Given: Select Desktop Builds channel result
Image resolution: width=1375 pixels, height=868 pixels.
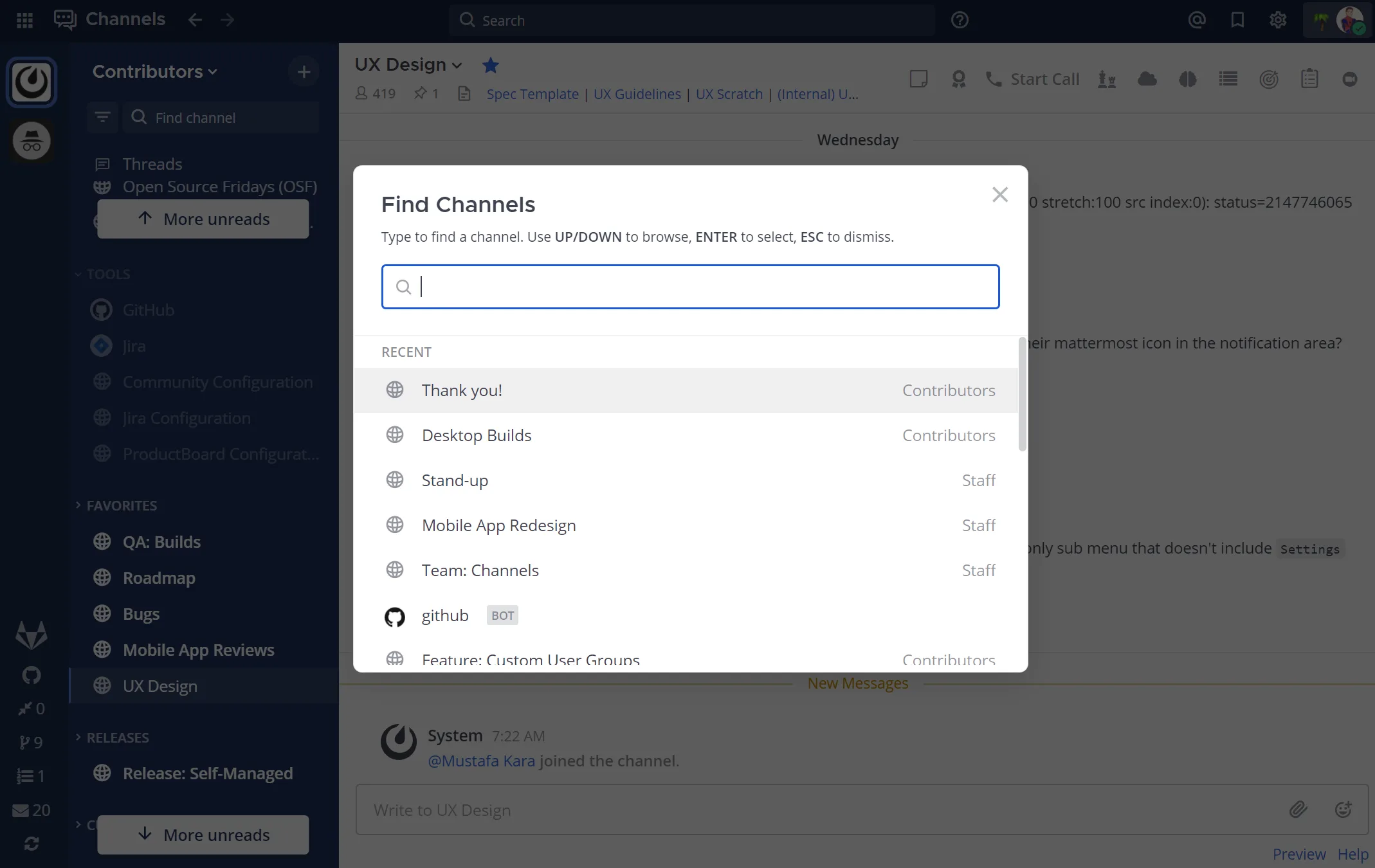Looking at the screenshot, I should click(x=686, y=435).
